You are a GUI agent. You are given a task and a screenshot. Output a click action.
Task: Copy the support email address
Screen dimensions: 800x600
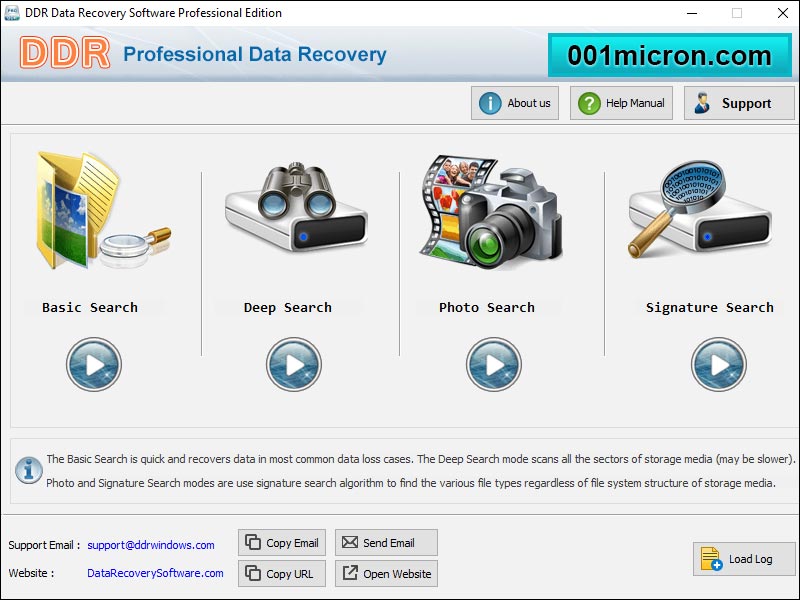282,542
